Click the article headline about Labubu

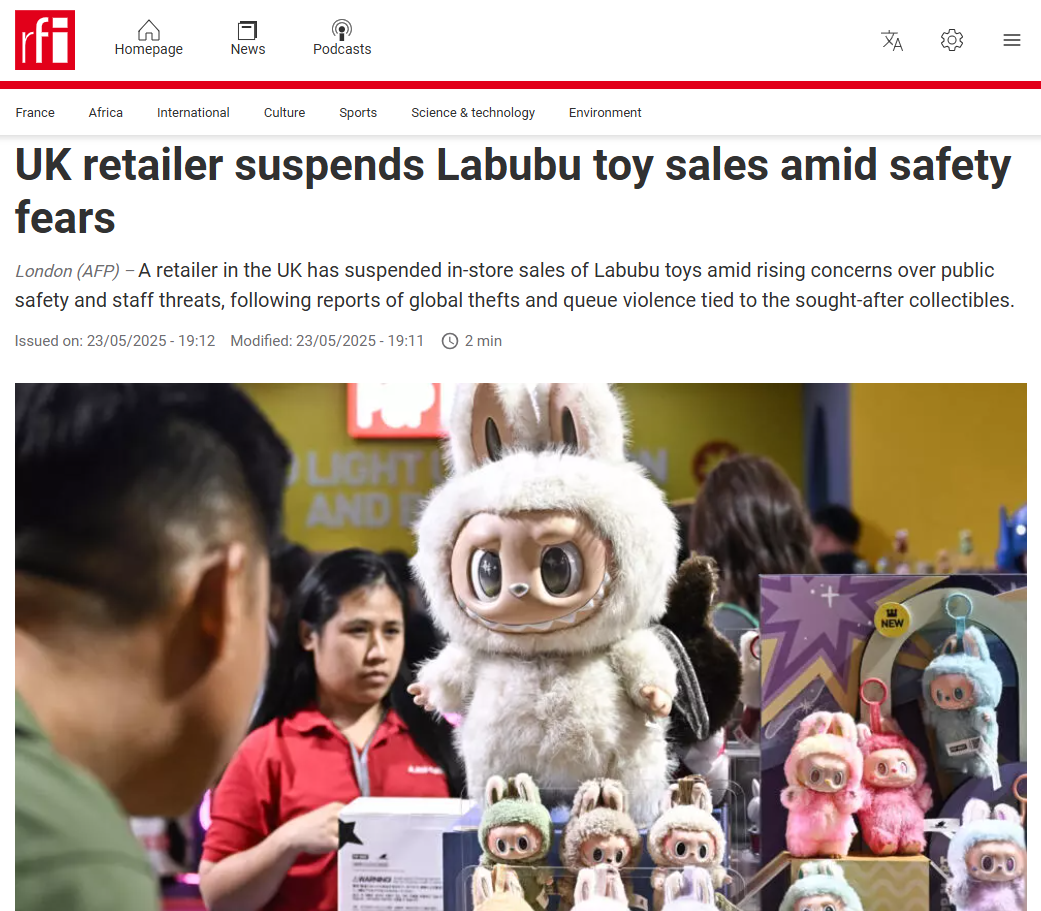(x=513, y=191)
